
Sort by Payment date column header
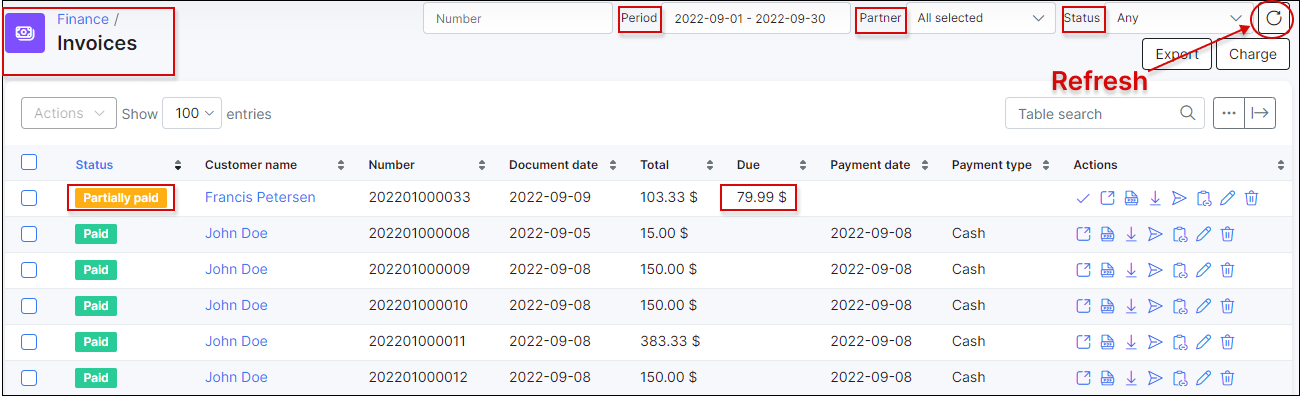(x=880, y=165)
